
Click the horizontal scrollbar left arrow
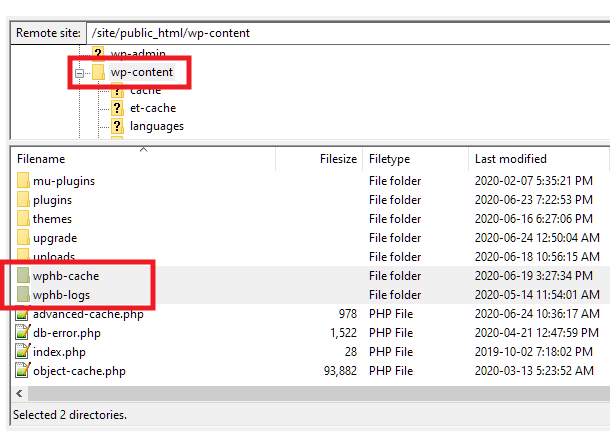click(19, 394)
